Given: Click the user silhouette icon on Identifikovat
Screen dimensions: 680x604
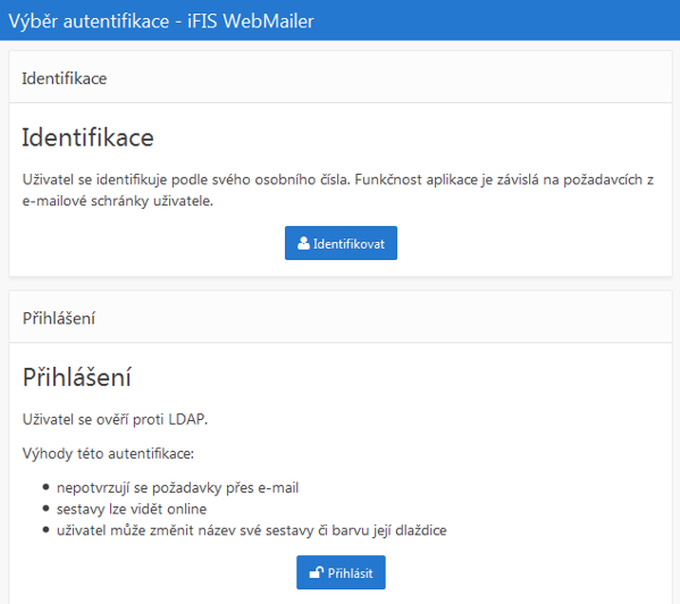Looking at the screenshot, I should (x=304, y=243).
